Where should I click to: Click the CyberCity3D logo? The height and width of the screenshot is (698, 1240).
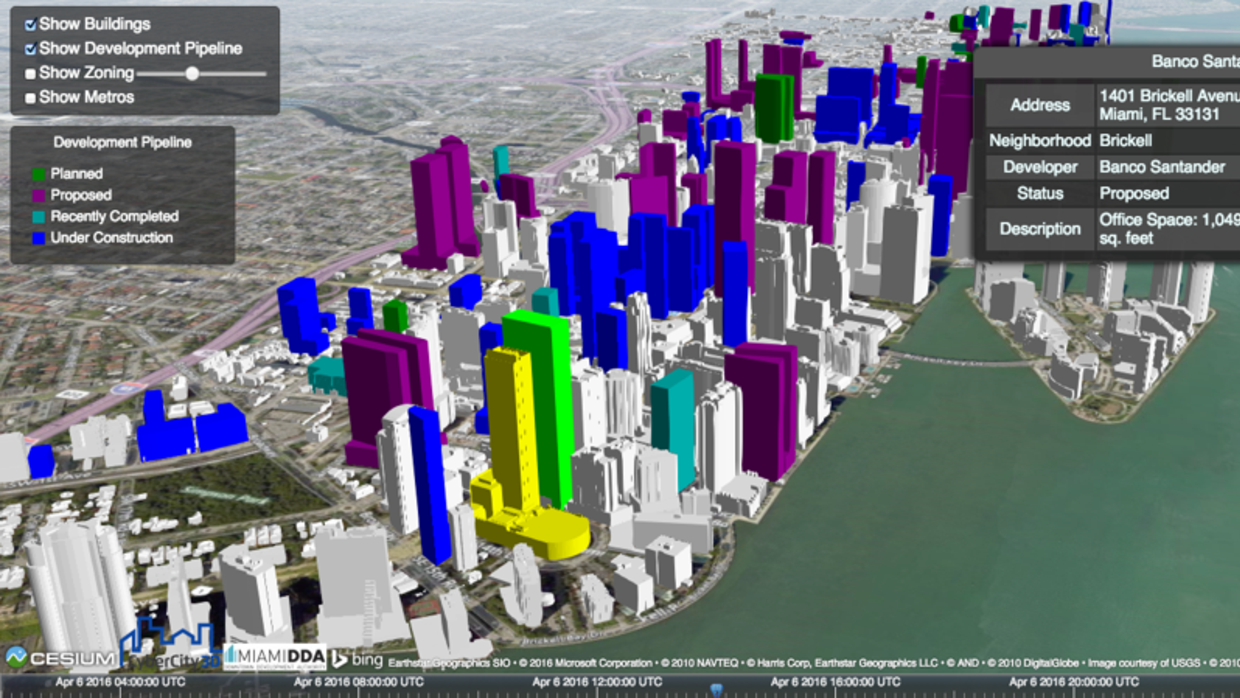coord(170,650)
